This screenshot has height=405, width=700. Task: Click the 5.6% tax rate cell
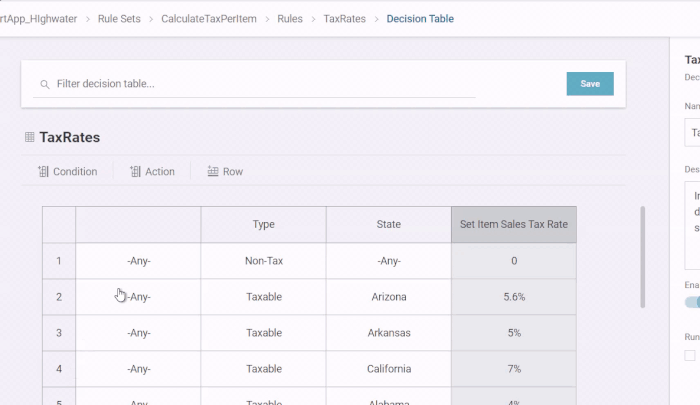tap(513, 297)
